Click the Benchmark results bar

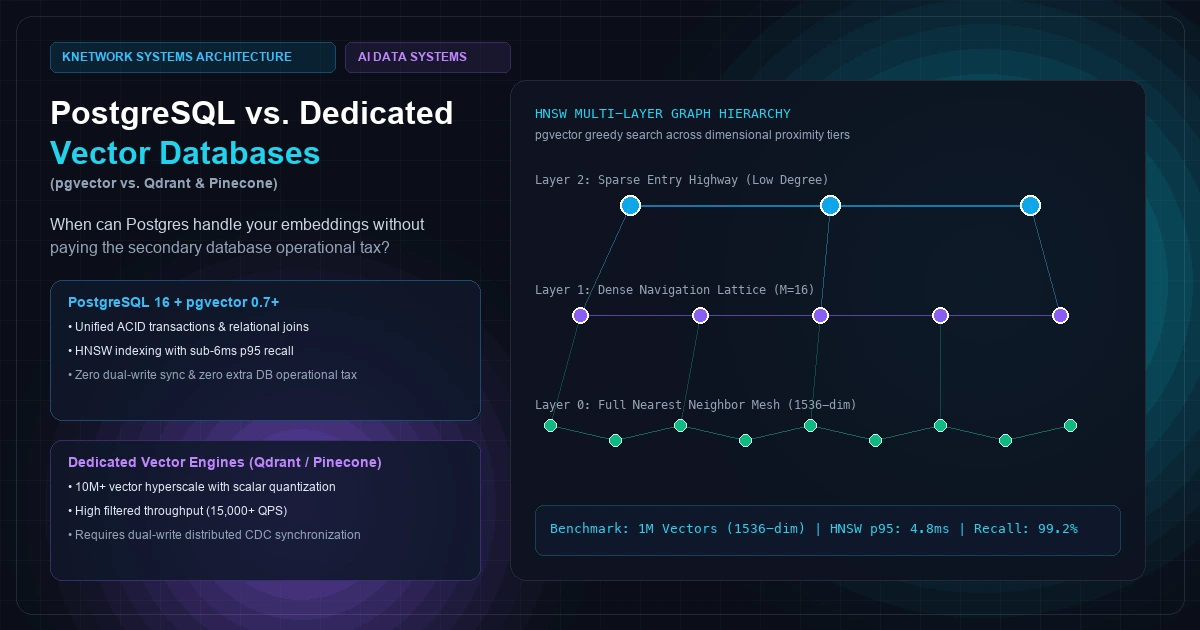(828, 530)
